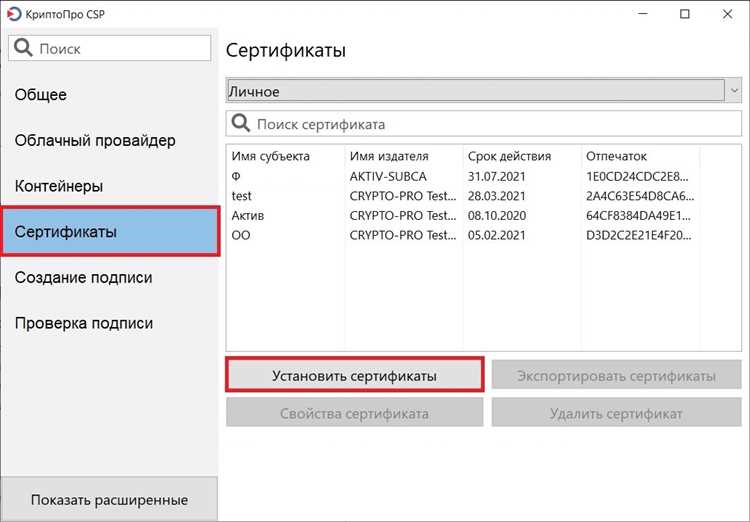Click thumbprint 64CF8384DA49E1...
This screenshot has height=522, width=750.
[638, 215]
